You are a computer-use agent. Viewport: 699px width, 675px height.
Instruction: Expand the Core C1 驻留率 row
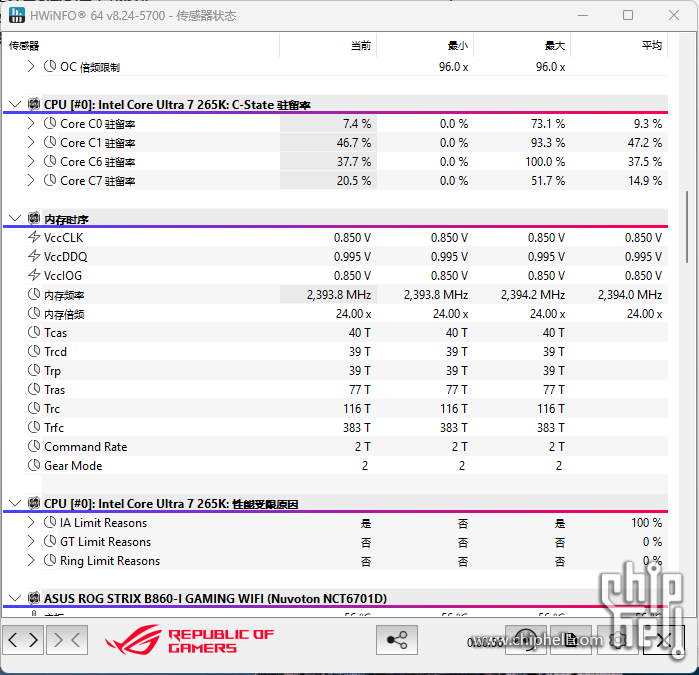pos(30,143)
